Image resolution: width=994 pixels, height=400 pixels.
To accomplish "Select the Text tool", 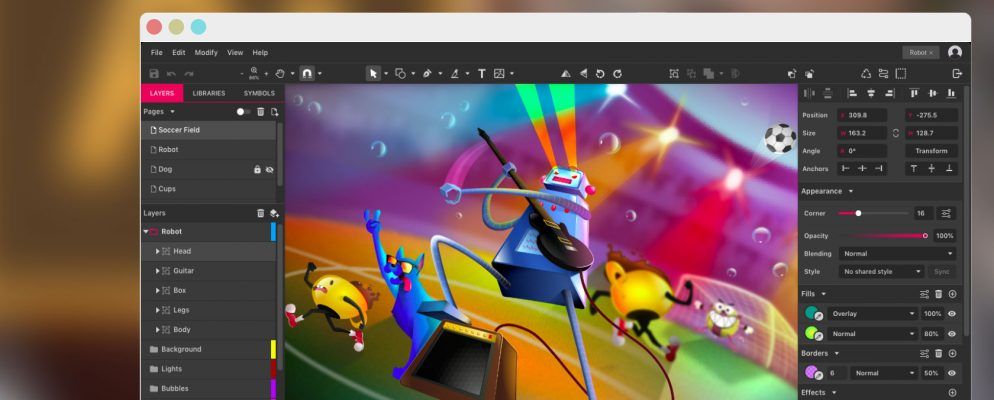I will 481,74.
